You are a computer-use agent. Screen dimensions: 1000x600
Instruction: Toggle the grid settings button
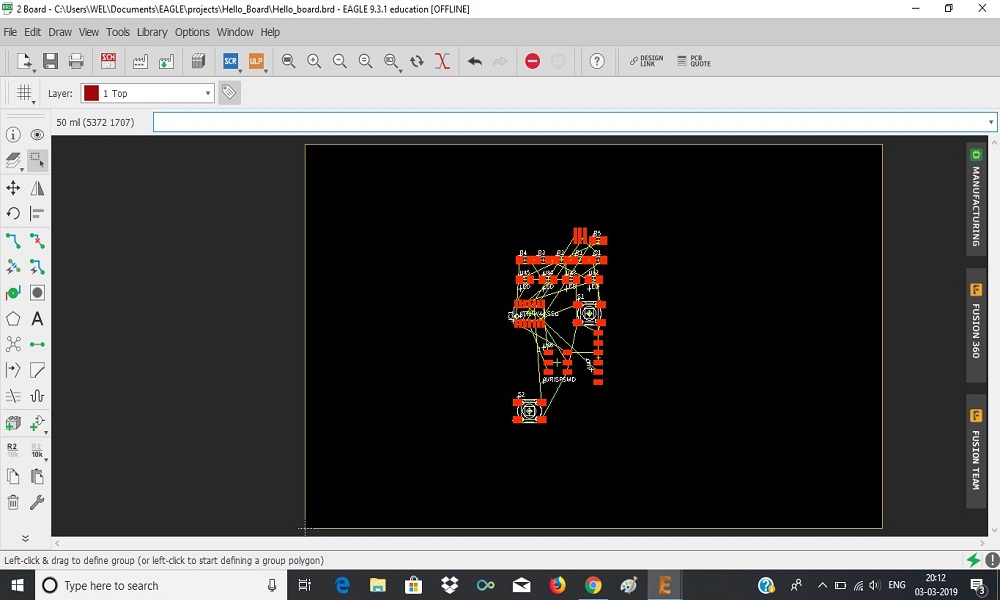pos(24,93)
